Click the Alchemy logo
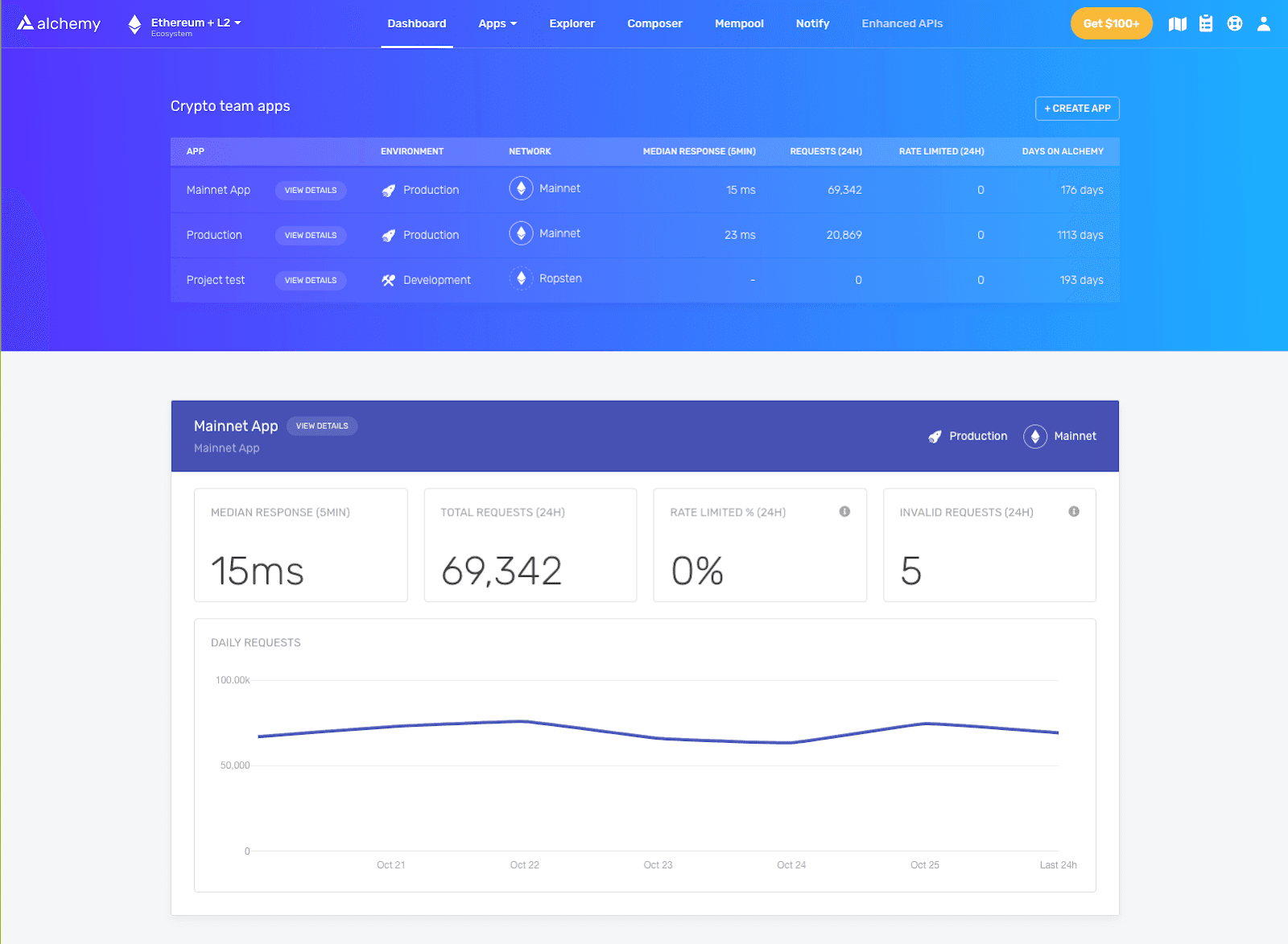The width and height of the screenshot is (1288, 944). tap(57, 23)
